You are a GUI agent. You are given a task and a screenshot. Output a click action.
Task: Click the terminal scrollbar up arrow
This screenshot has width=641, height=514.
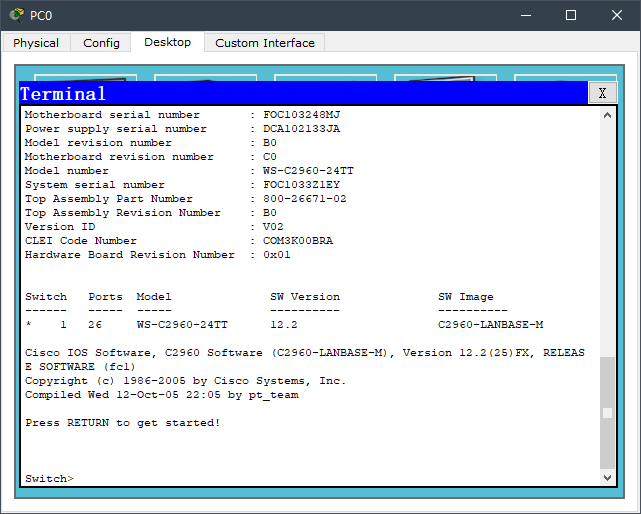(607, 115)
